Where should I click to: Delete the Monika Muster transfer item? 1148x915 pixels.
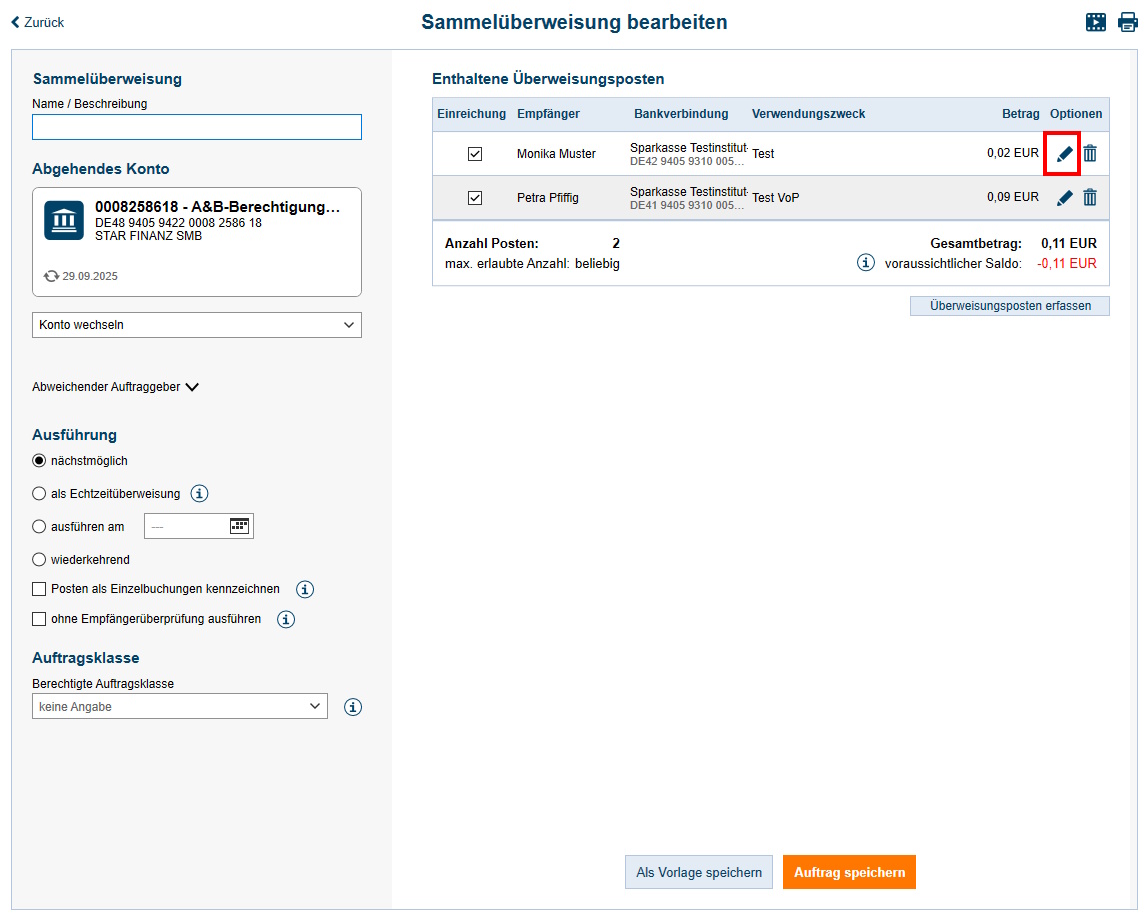(x=1090, y=153)
